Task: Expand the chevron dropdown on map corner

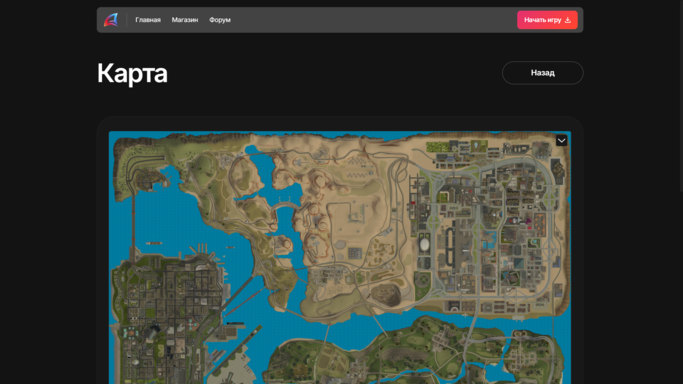Action: tap(561, 141)
